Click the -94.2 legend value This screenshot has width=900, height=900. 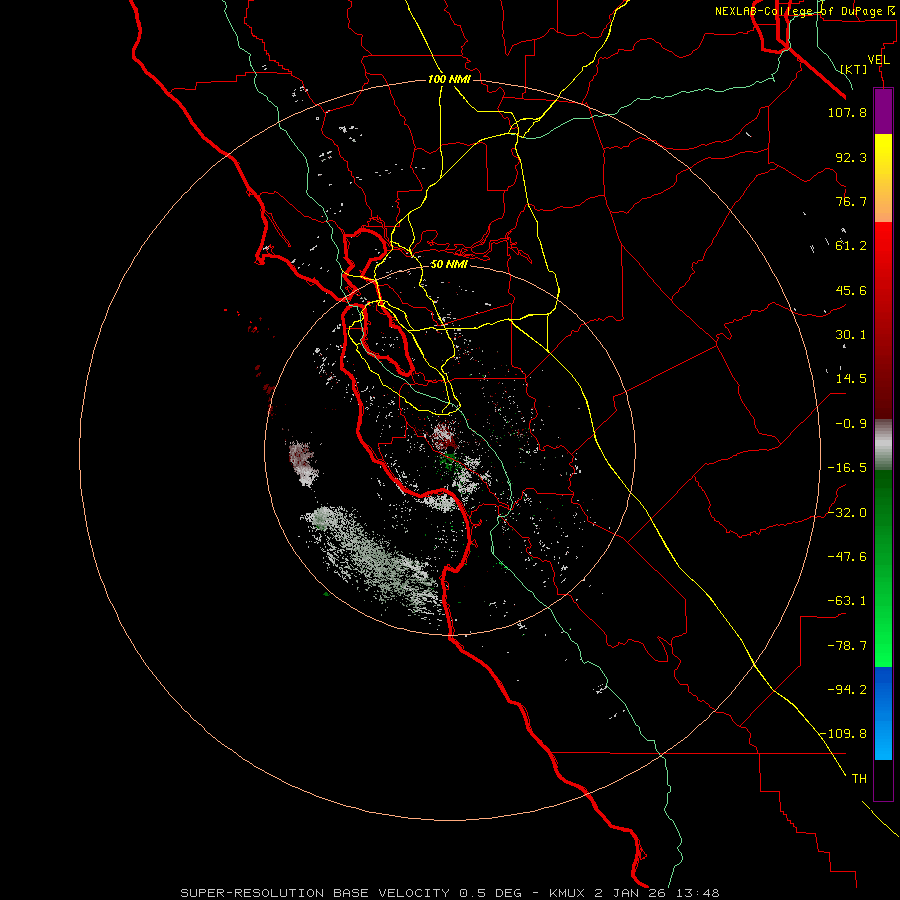[x=847, y=690]
